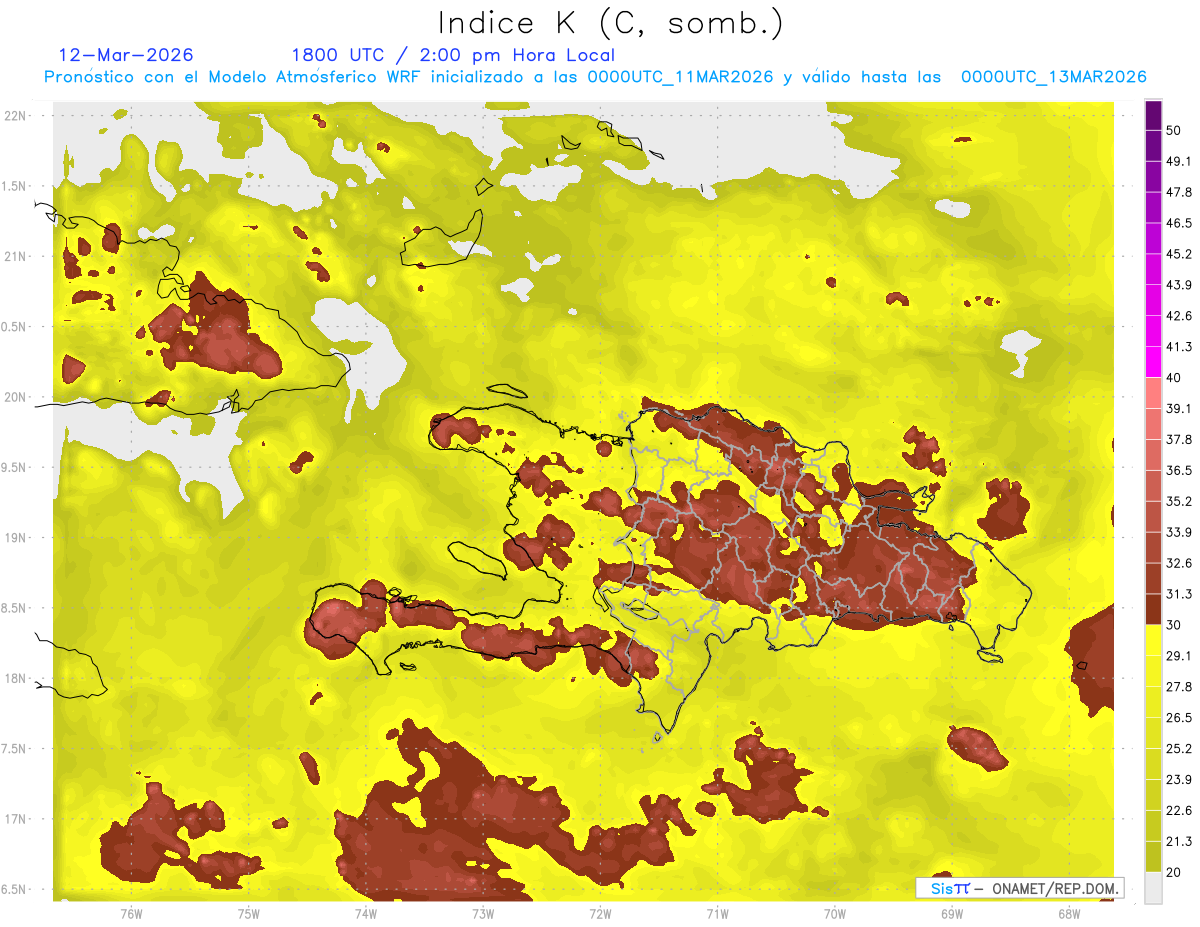Click the longitude label "71W"

coord(717,914)
